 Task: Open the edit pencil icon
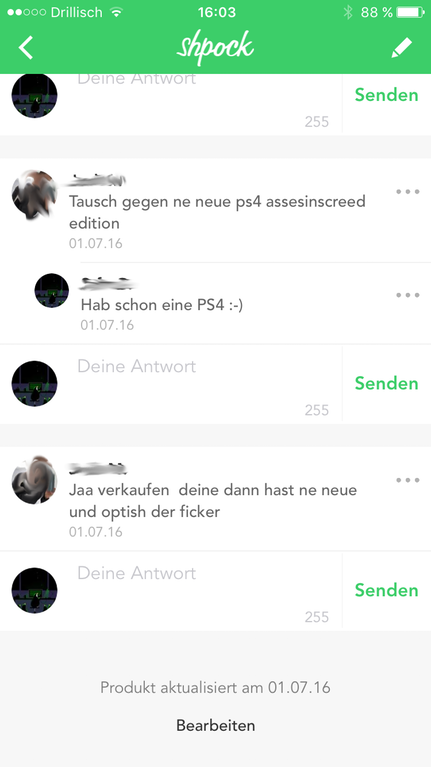pyautogui.click(x=402, y=47)
